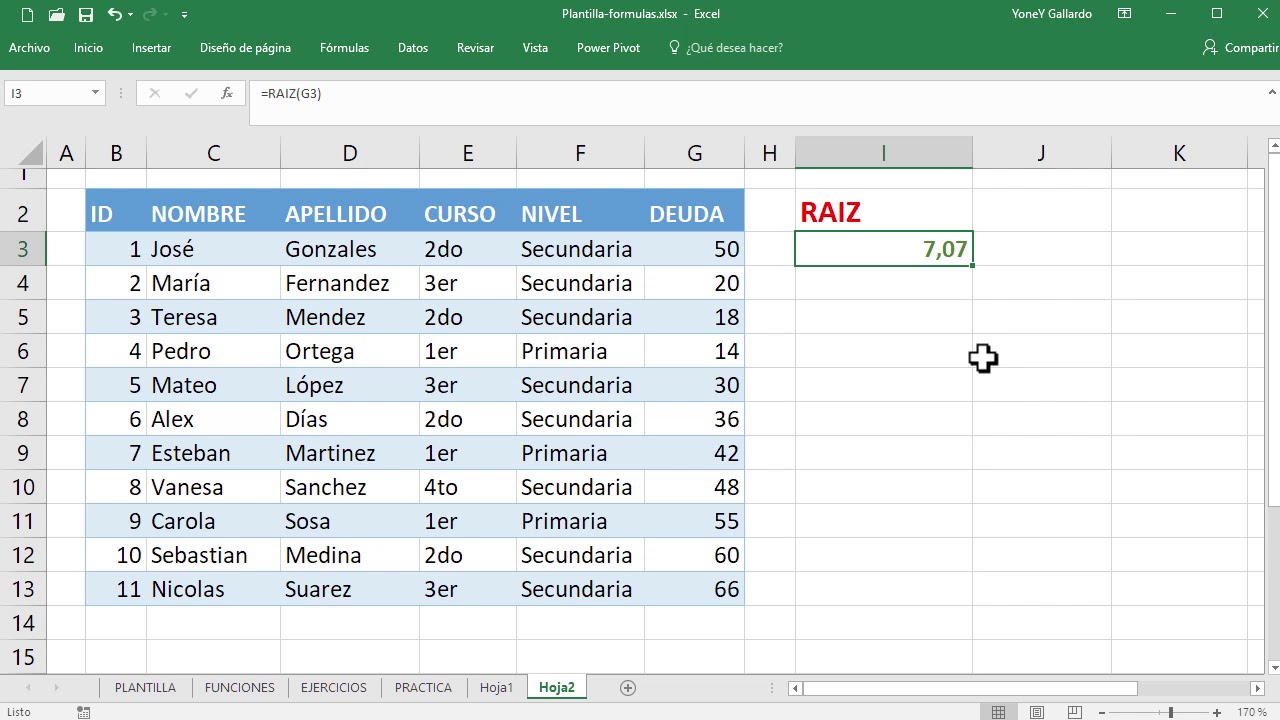Click the YoneY Gallardo account name
The image size is (1280, 720).
[1051, 14]
